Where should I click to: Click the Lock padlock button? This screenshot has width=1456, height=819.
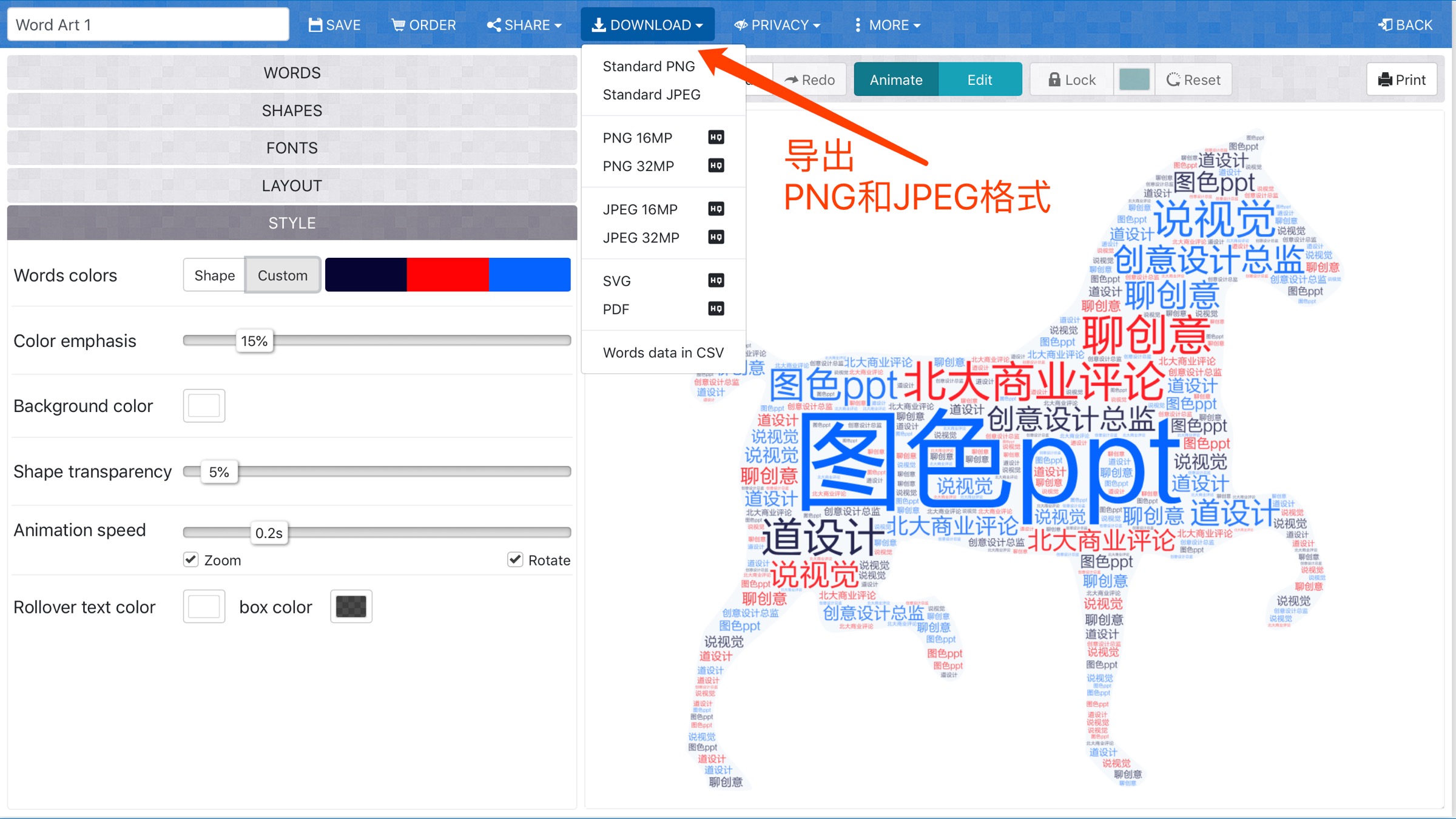tap(1071, 79)
